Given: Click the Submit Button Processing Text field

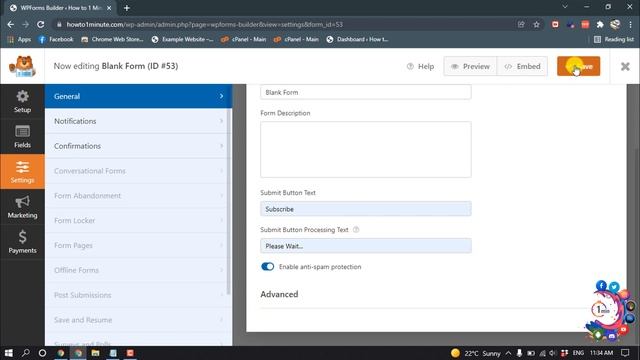Looking at the screenshot, I should pos(366,246).
